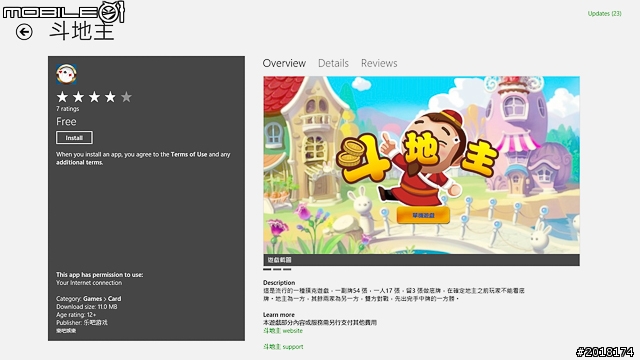Select the first screenshot page indicator
The width and height of the screenshot is (640, 360).
(267, 269)
